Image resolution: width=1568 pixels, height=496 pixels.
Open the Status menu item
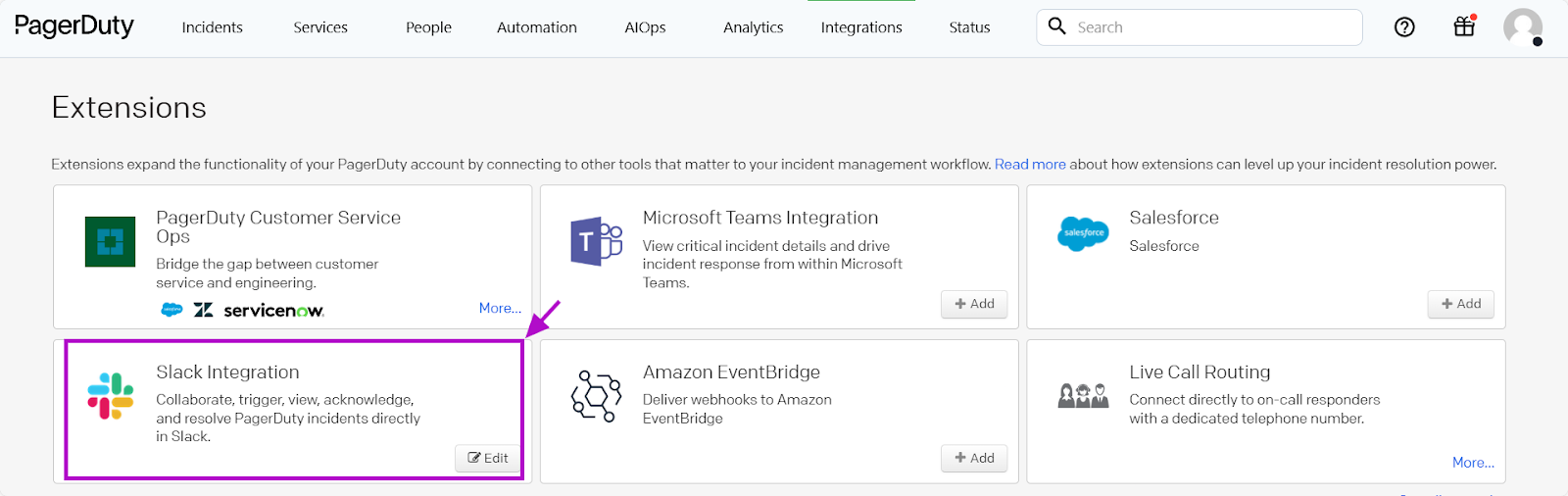coord(969,27)
